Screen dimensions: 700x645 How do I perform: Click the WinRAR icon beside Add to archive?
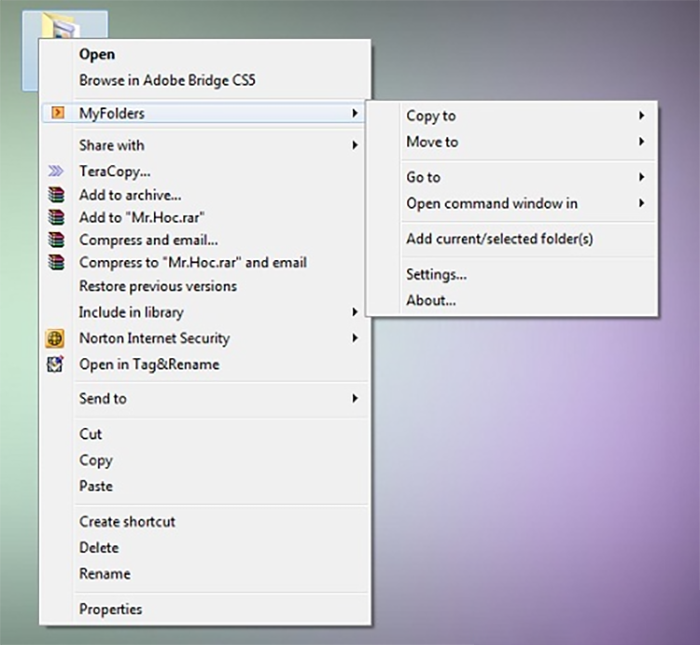pos(56,195)
